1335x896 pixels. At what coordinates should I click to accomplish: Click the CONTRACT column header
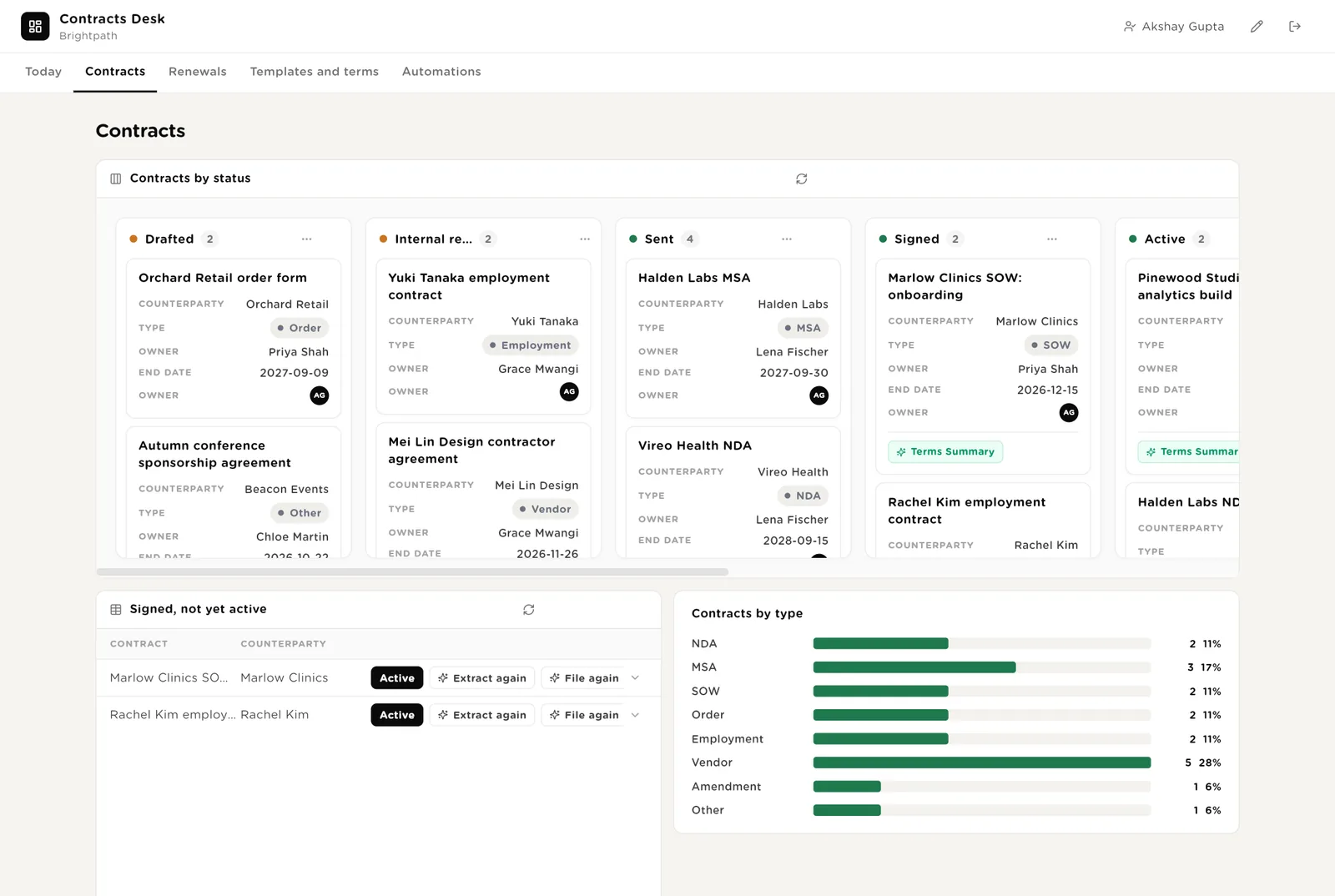139,644
